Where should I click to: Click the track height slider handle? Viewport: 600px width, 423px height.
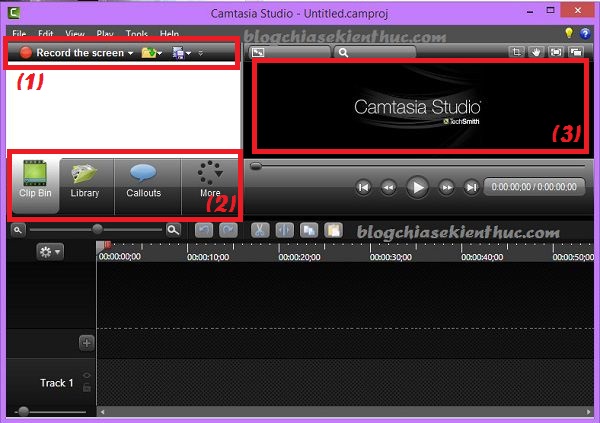[x=23, y=412]
